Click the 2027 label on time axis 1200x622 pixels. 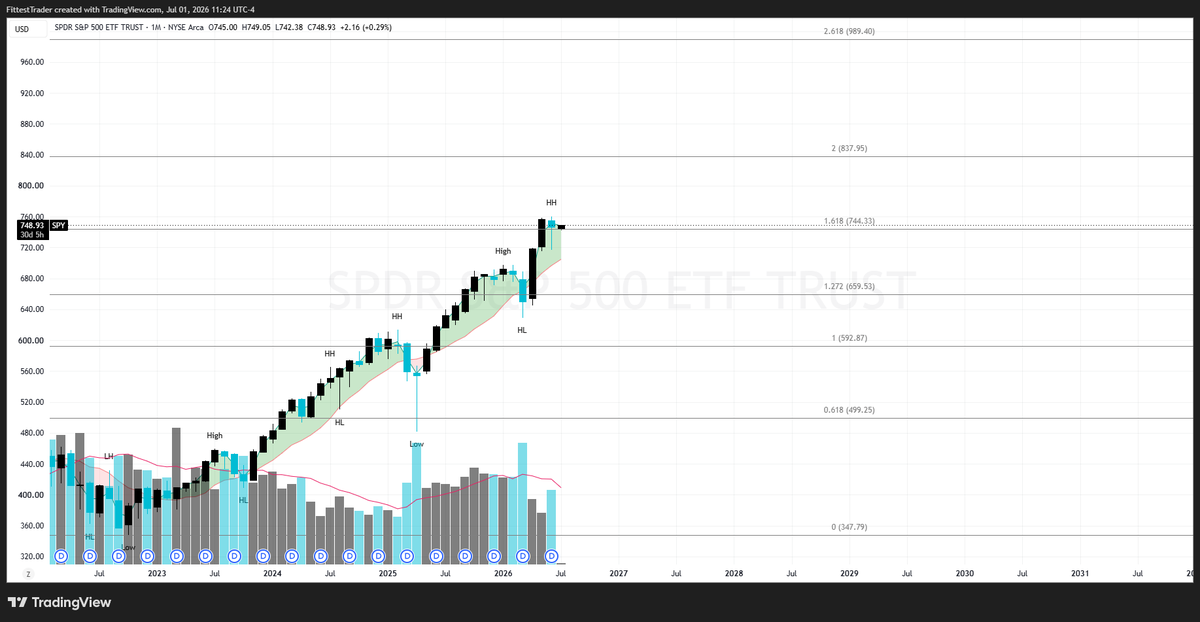(618, 574)
